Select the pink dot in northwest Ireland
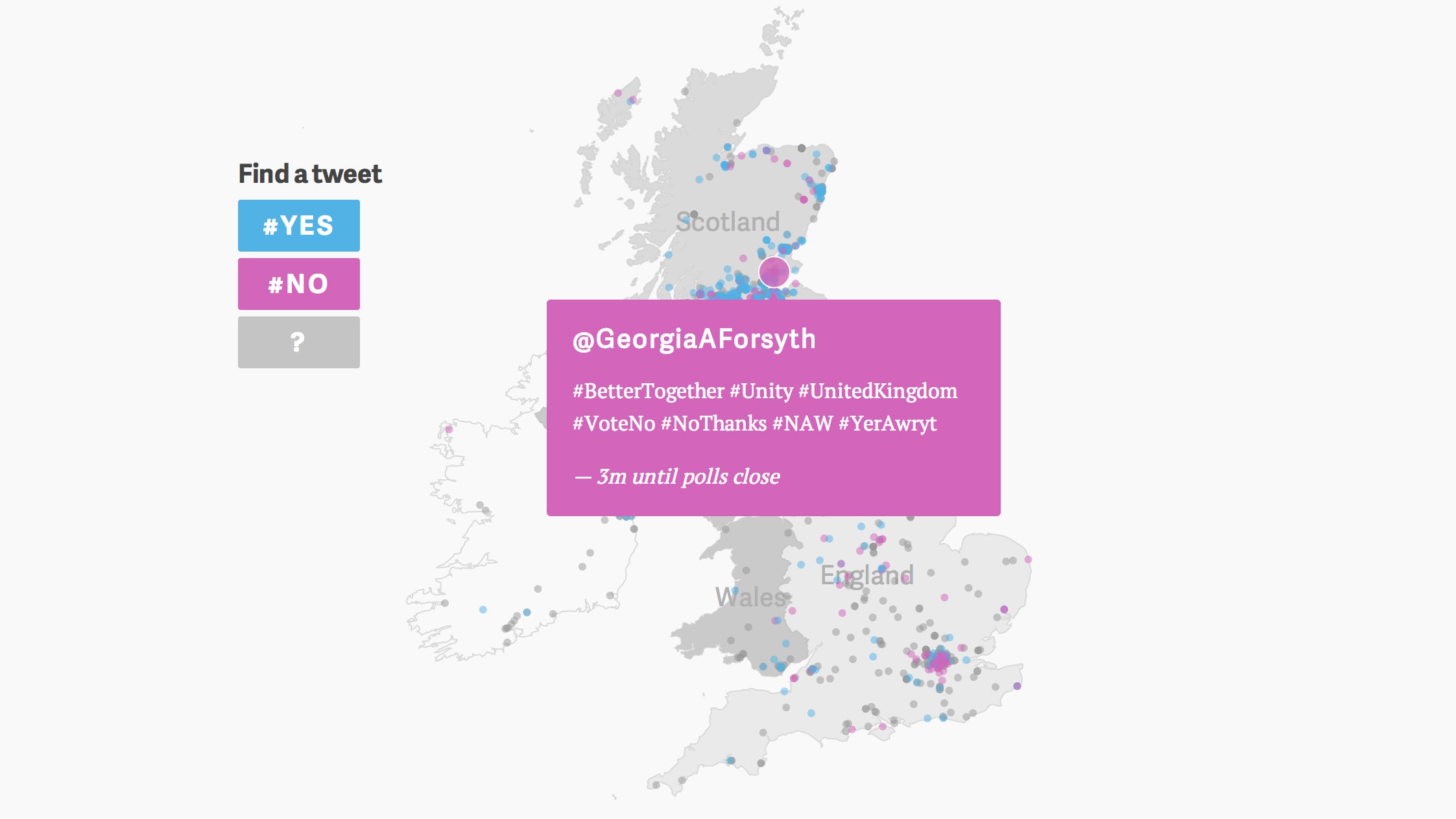 coord(449,429)
